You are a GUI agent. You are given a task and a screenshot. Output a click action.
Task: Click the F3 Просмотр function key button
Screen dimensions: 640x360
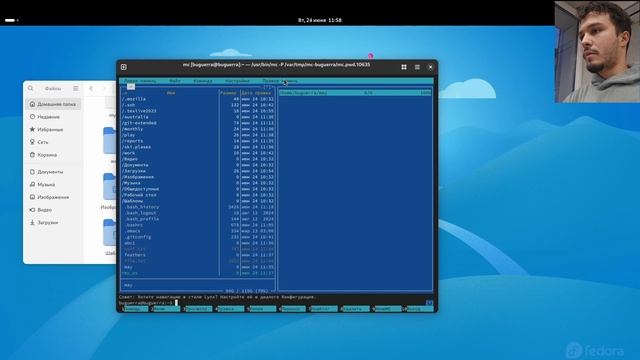(198, 309)
